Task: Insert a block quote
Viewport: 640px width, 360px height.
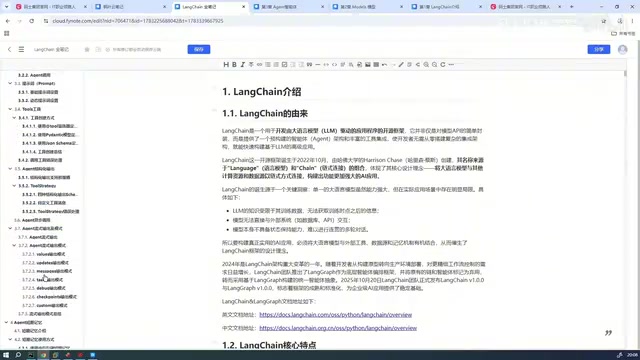Action: tap(309, 64)
